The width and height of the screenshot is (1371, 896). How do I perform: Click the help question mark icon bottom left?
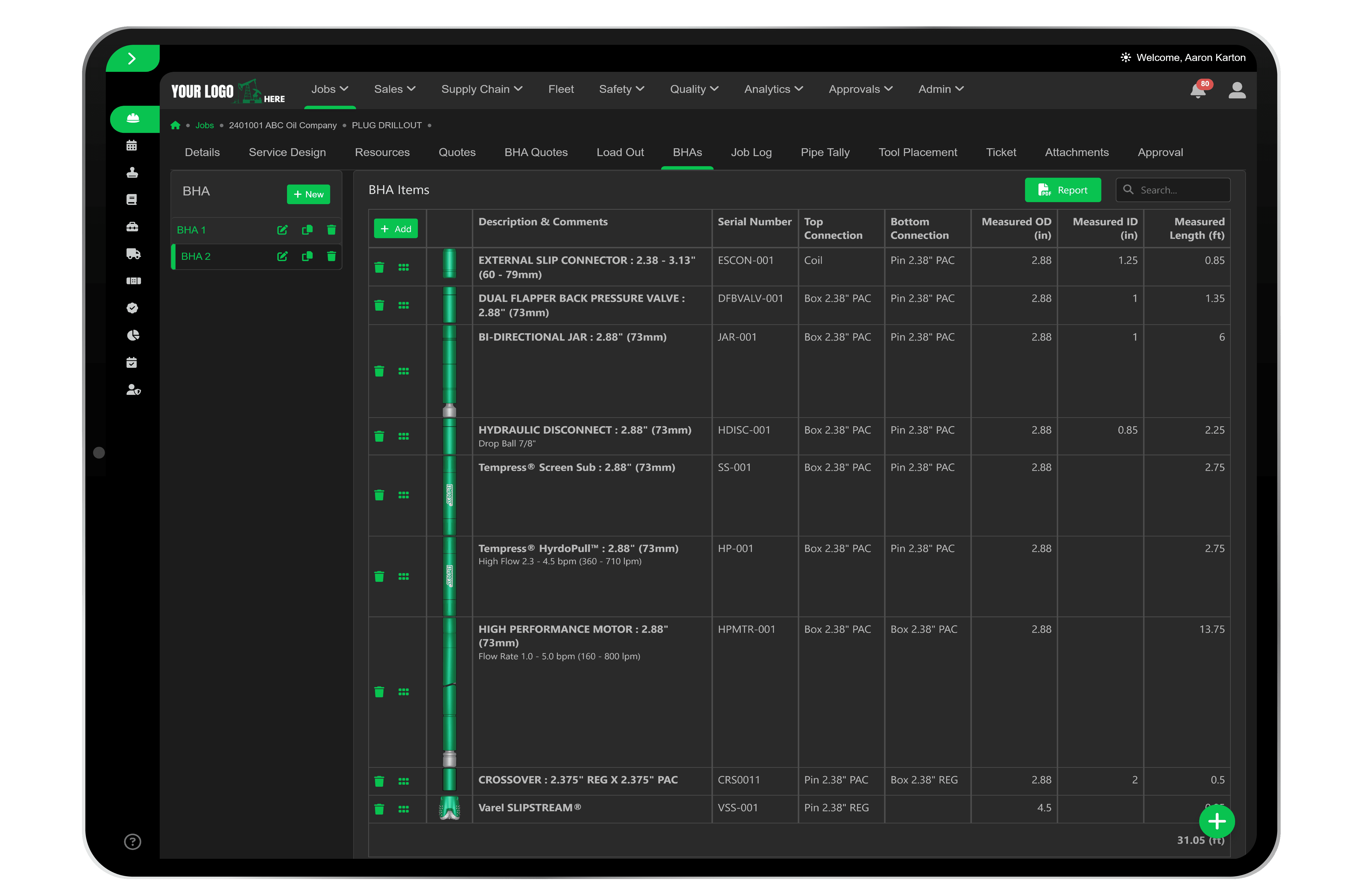(132, 841)
